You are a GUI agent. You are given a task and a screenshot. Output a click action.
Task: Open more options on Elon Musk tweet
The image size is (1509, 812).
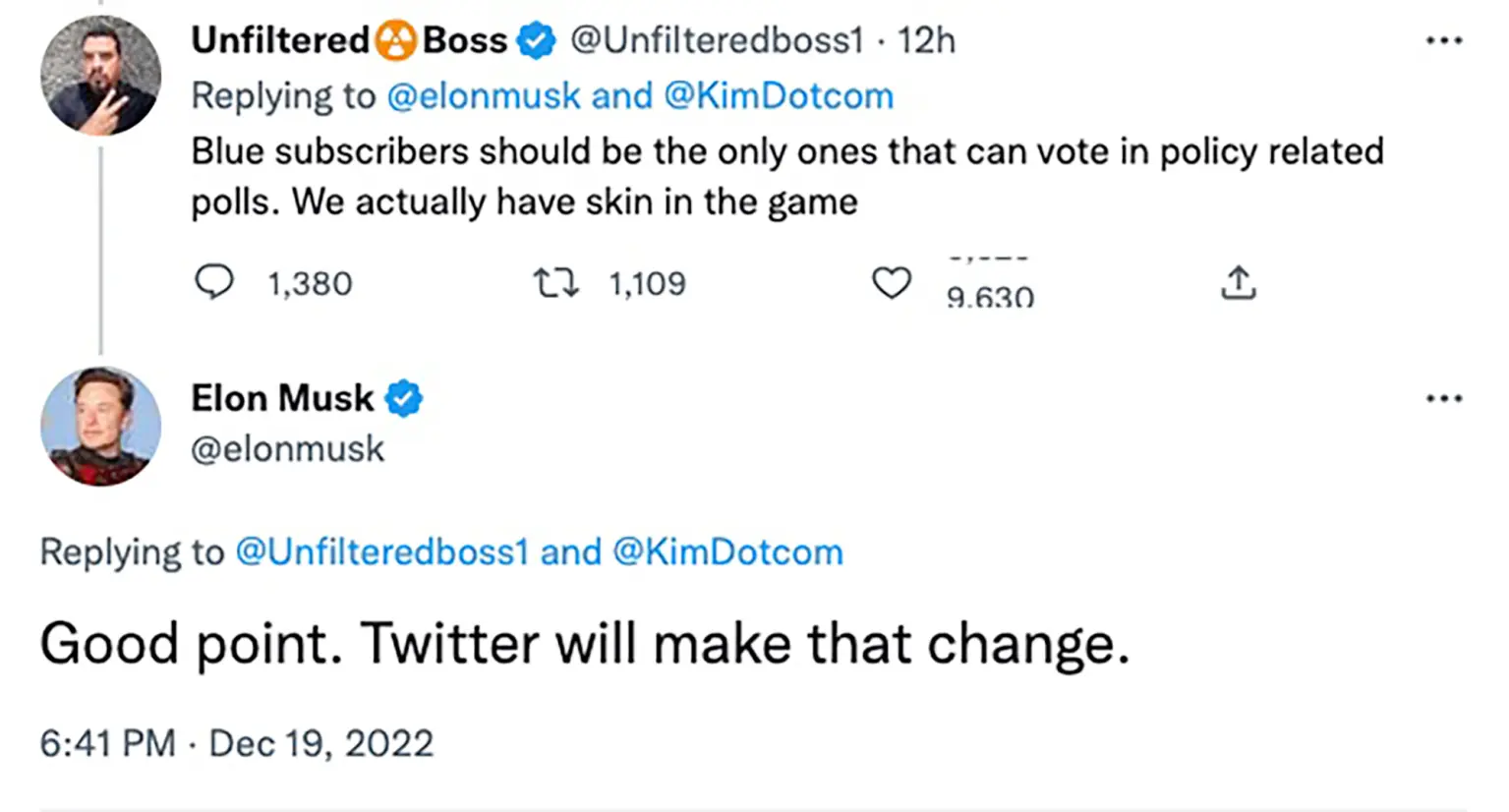coord(1443,399)
